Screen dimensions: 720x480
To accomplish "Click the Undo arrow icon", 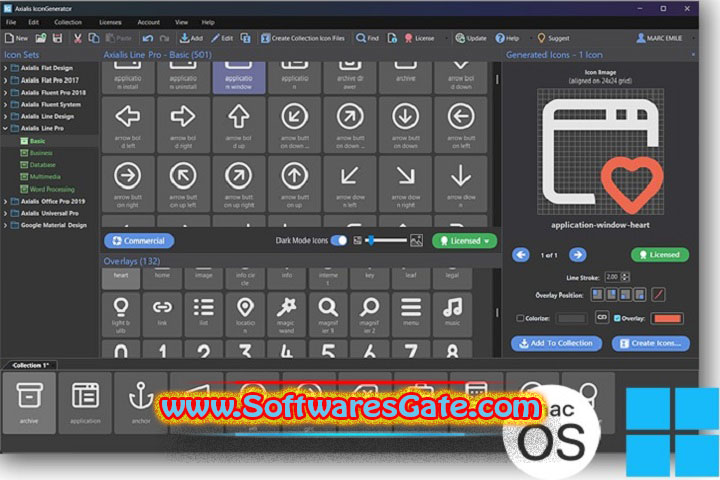I will tap(148, 38).
